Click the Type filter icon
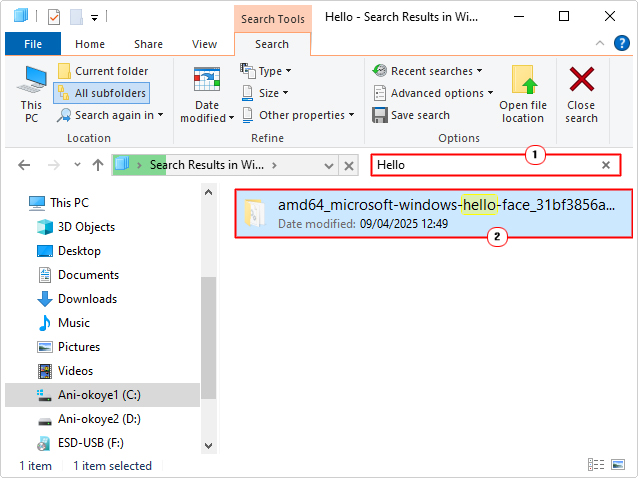This screenshot has width=638, height=478. tap(247, 70)
